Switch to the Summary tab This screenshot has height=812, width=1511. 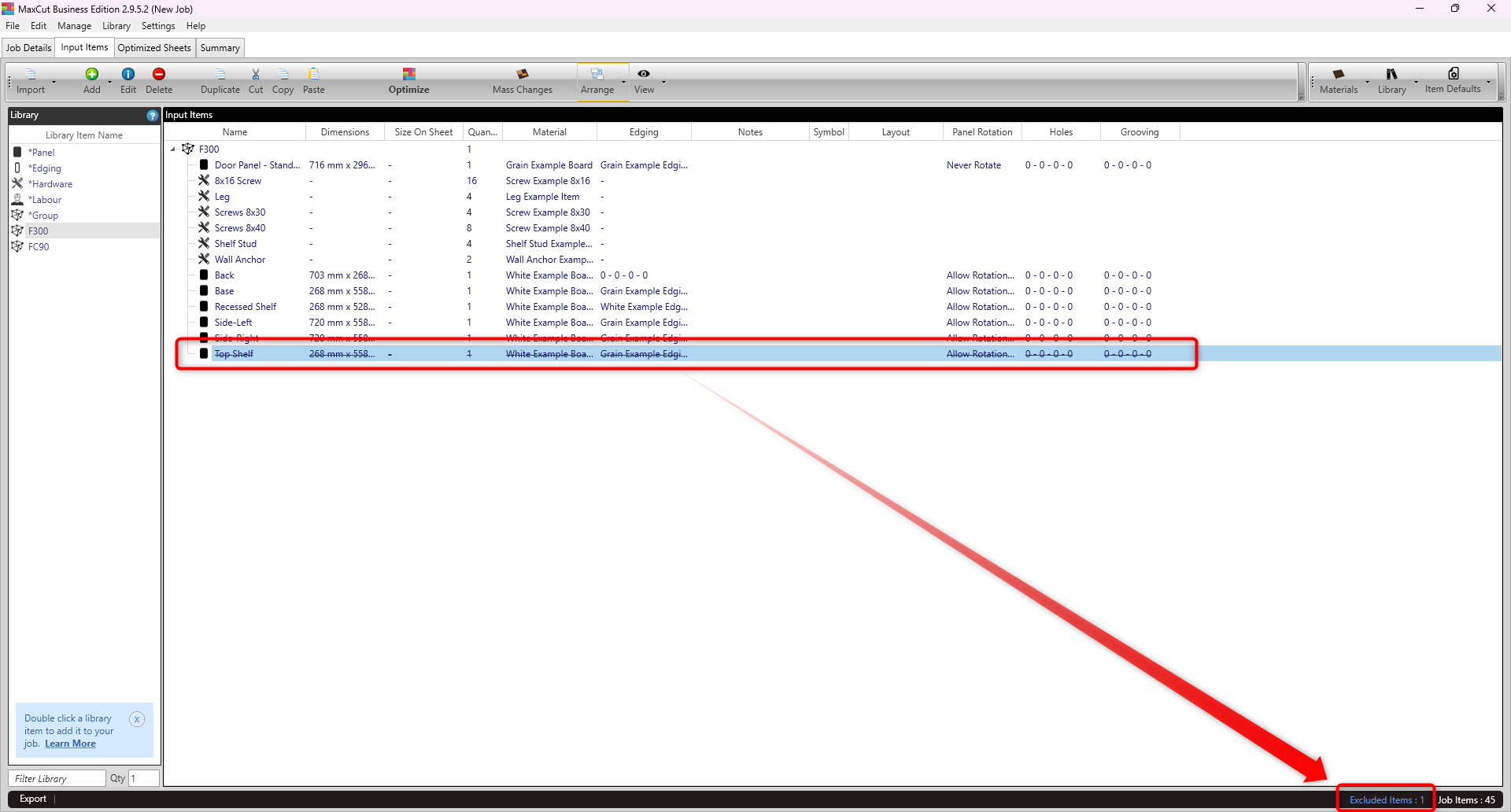coord(220,48)
